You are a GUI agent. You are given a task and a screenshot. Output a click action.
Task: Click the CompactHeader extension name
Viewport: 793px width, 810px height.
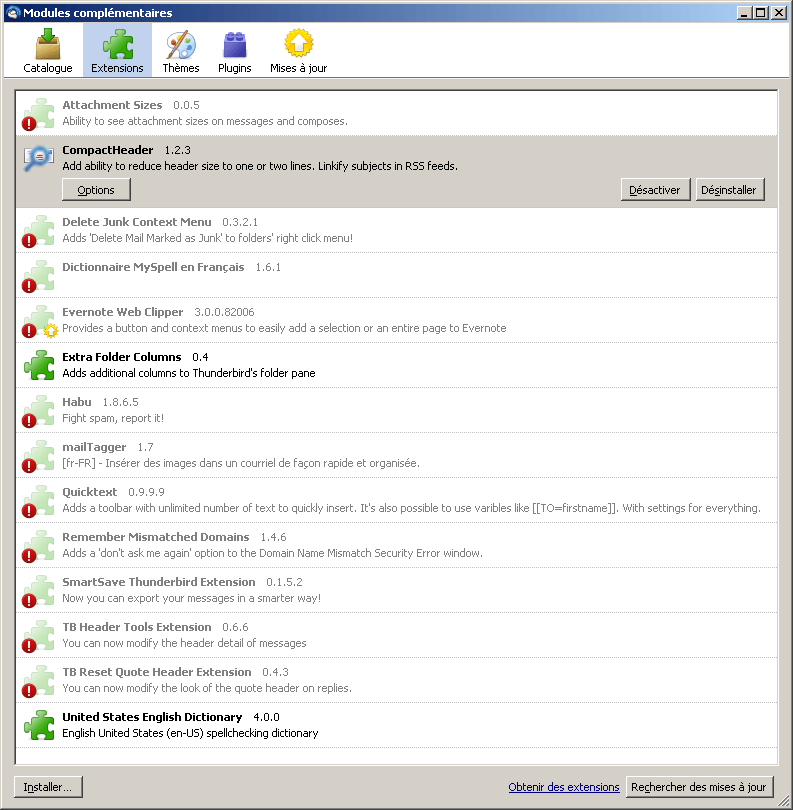pos(108,150)
